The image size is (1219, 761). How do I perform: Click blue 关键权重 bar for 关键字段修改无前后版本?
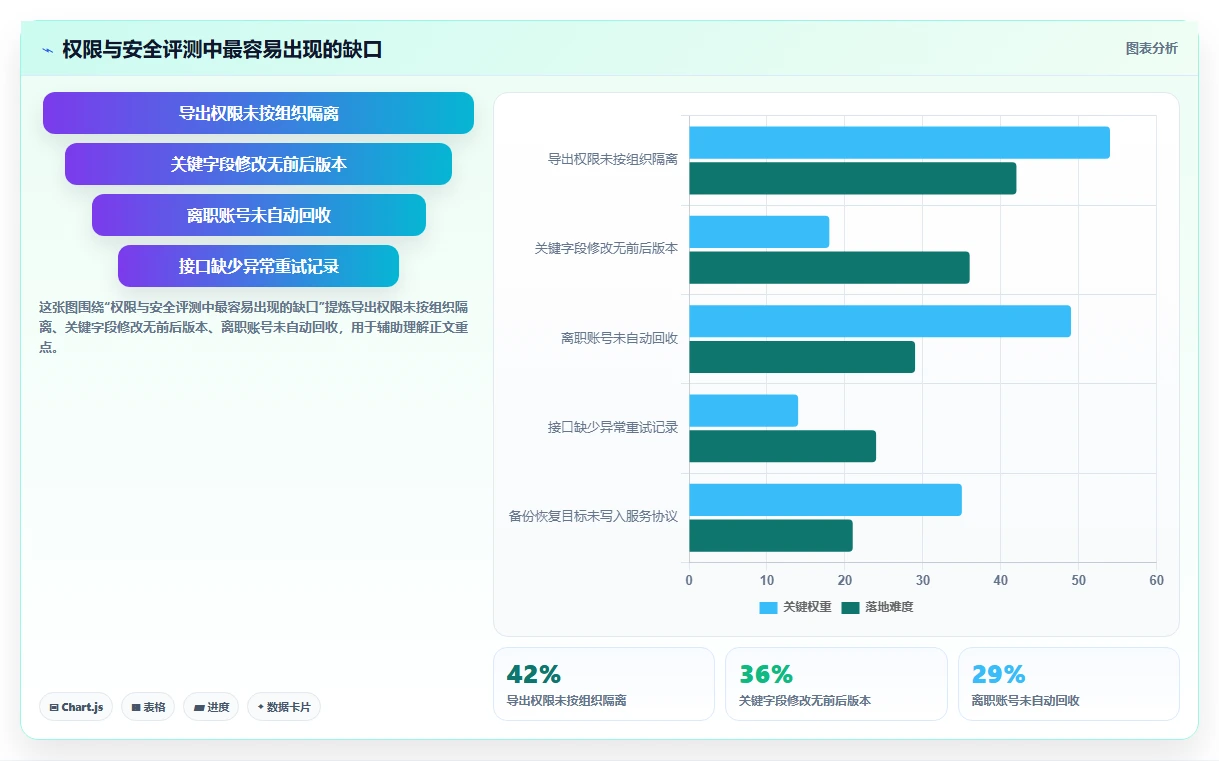click(x=759, y=232)
